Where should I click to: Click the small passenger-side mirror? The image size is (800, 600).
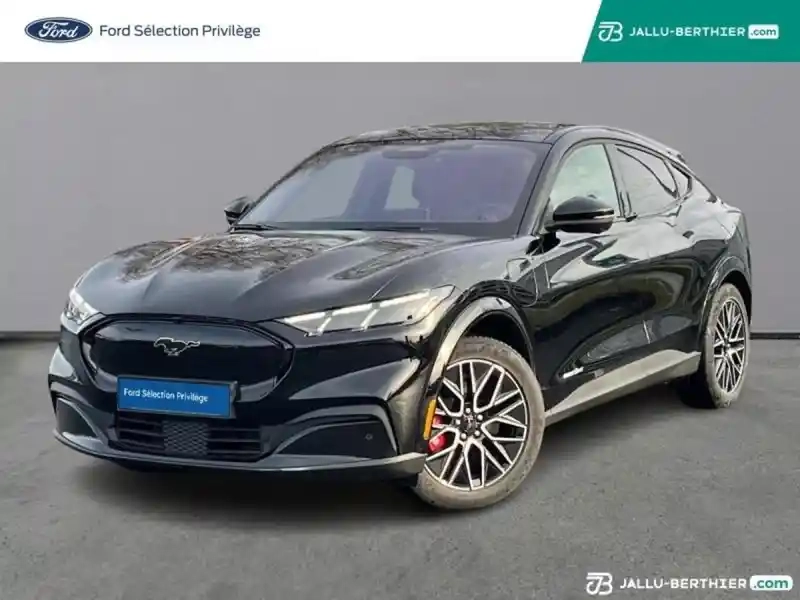click(237, 209)
